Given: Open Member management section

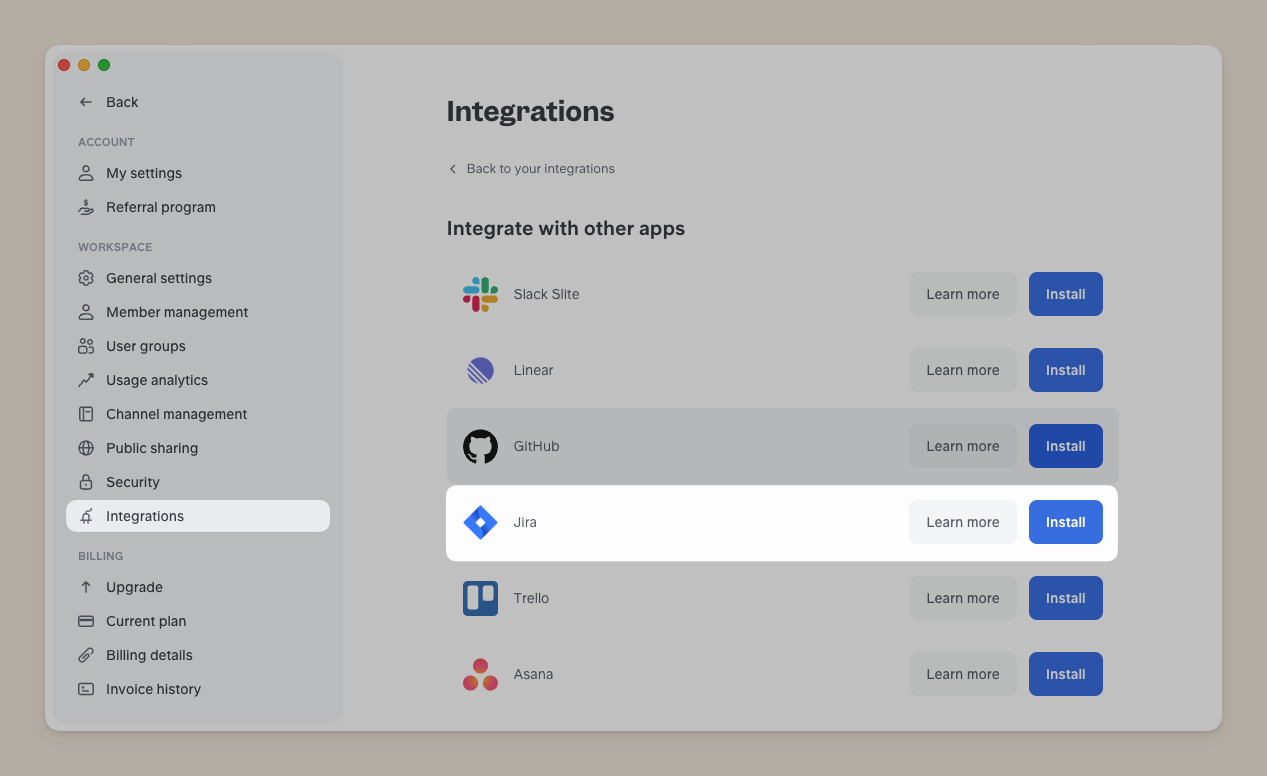Looking at the screenshot, I should click(198, 312).
